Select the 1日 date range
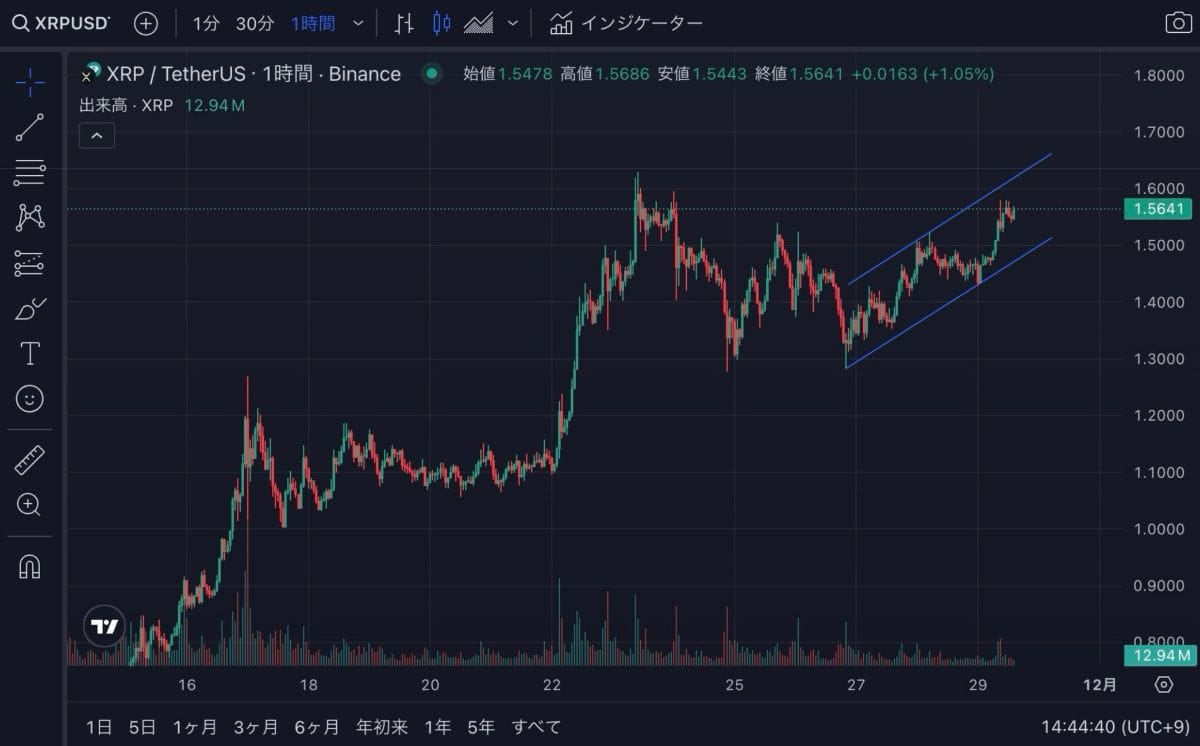Image resolution: width=1200 pixels, height=746 pixels. pyautogui.click(x=99, y=727)
